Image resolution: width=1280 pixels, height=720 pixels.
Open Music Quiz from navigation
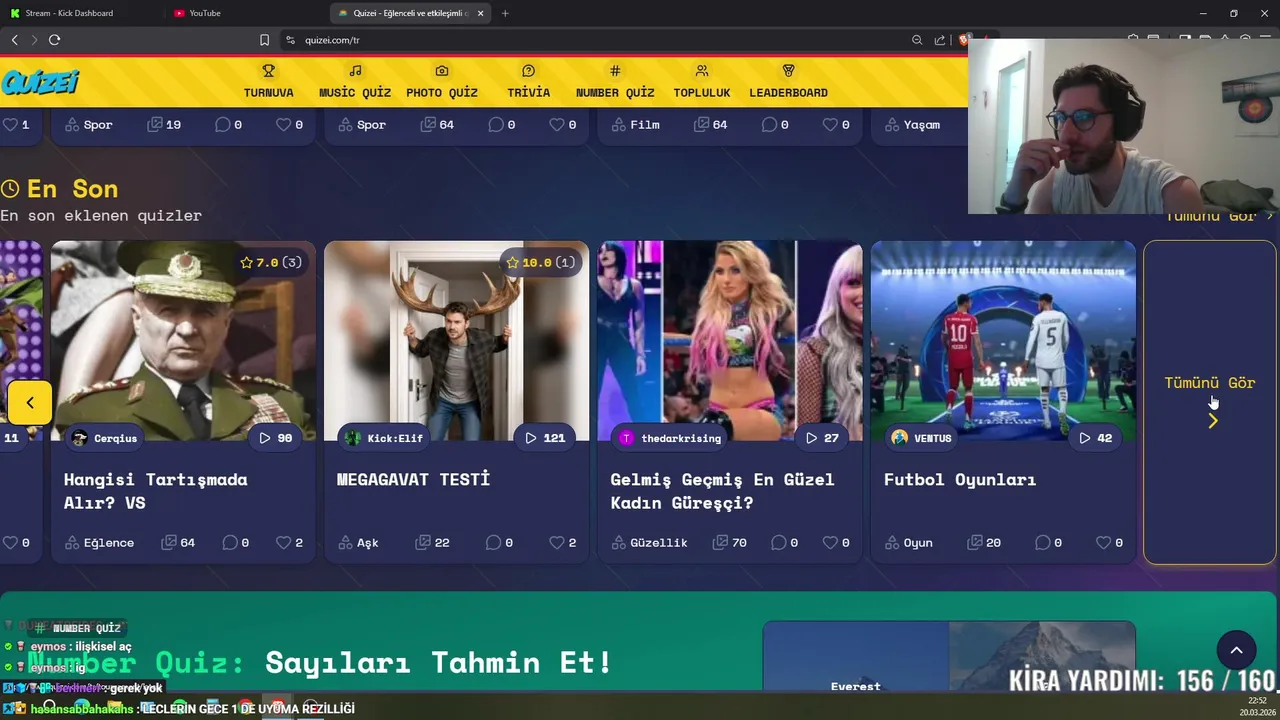coord(355,82)
